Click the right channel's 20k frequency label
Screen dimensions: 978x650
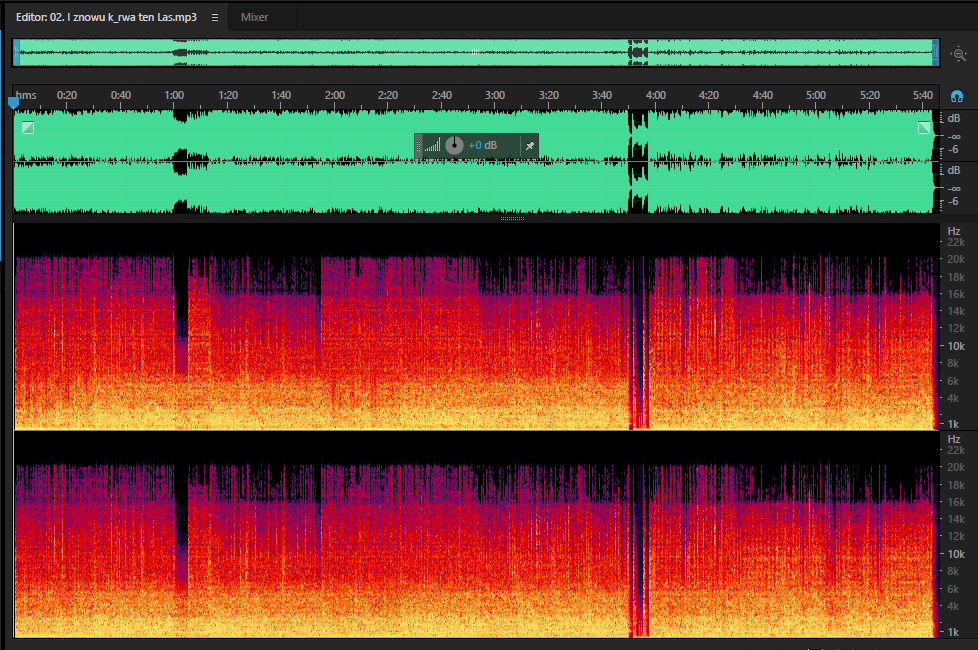[956, 467]
